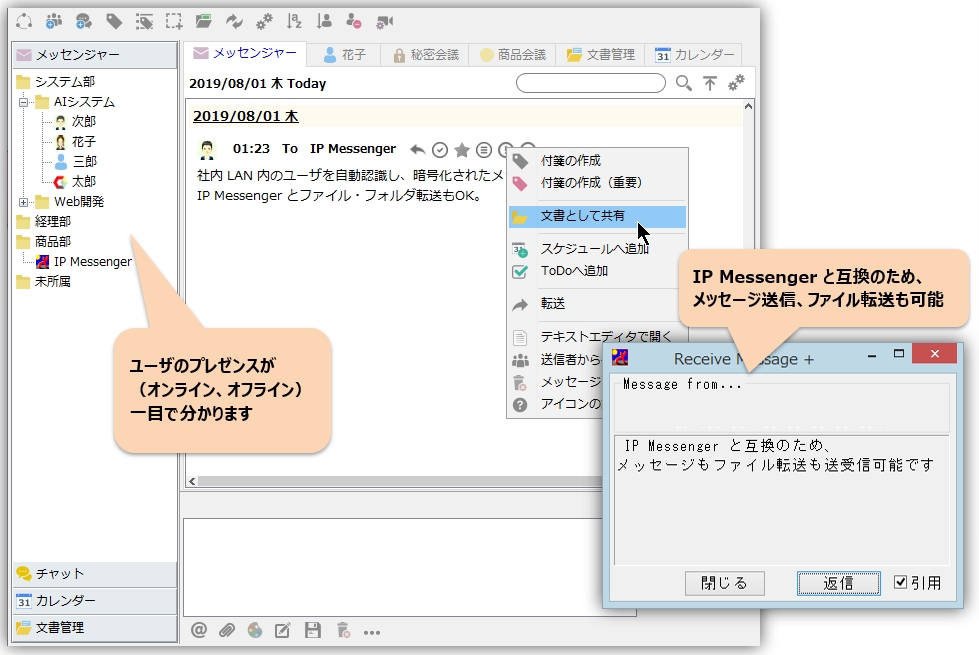Open 文書管理 sidebar panel
Screen dimensions: 979x655
tap(95, 628)
